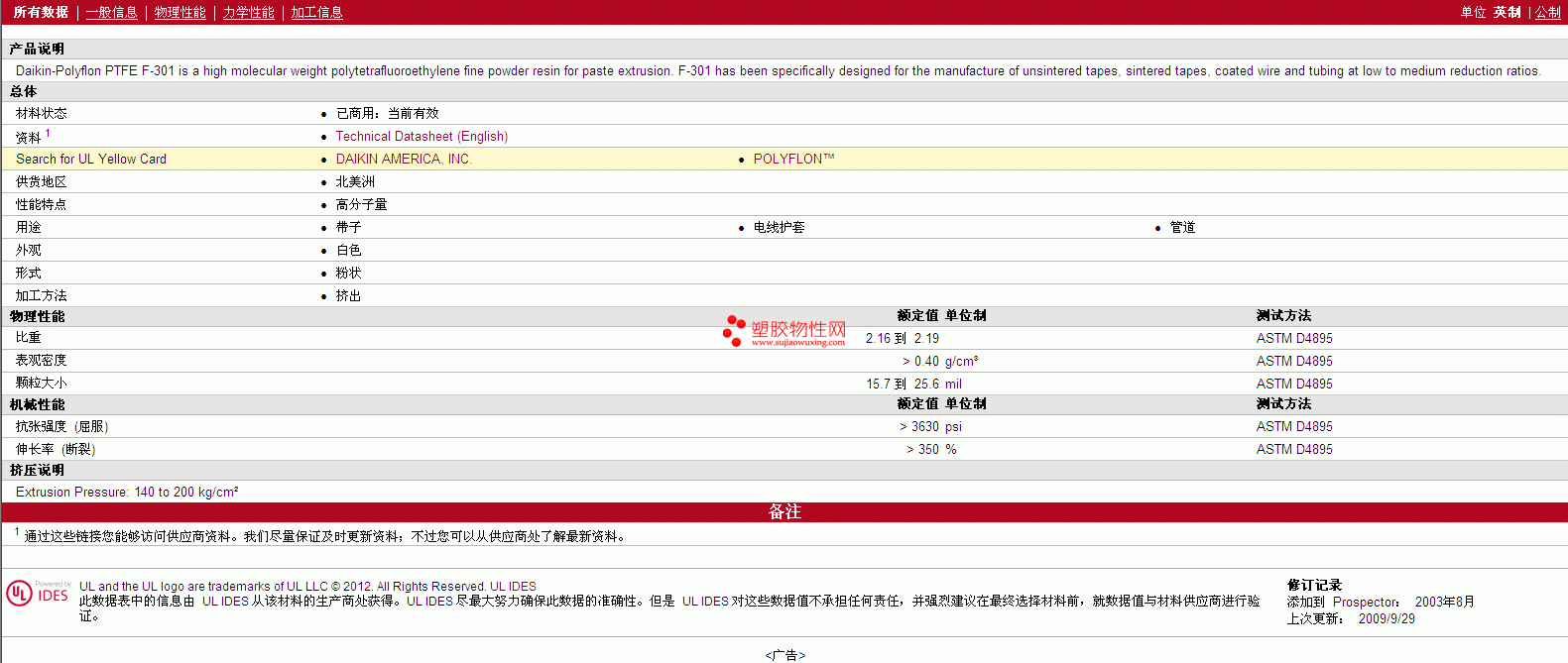1568x663 pixels.
Task: Click 已商用: 当前有效 status text
Action: pos(387,113)
